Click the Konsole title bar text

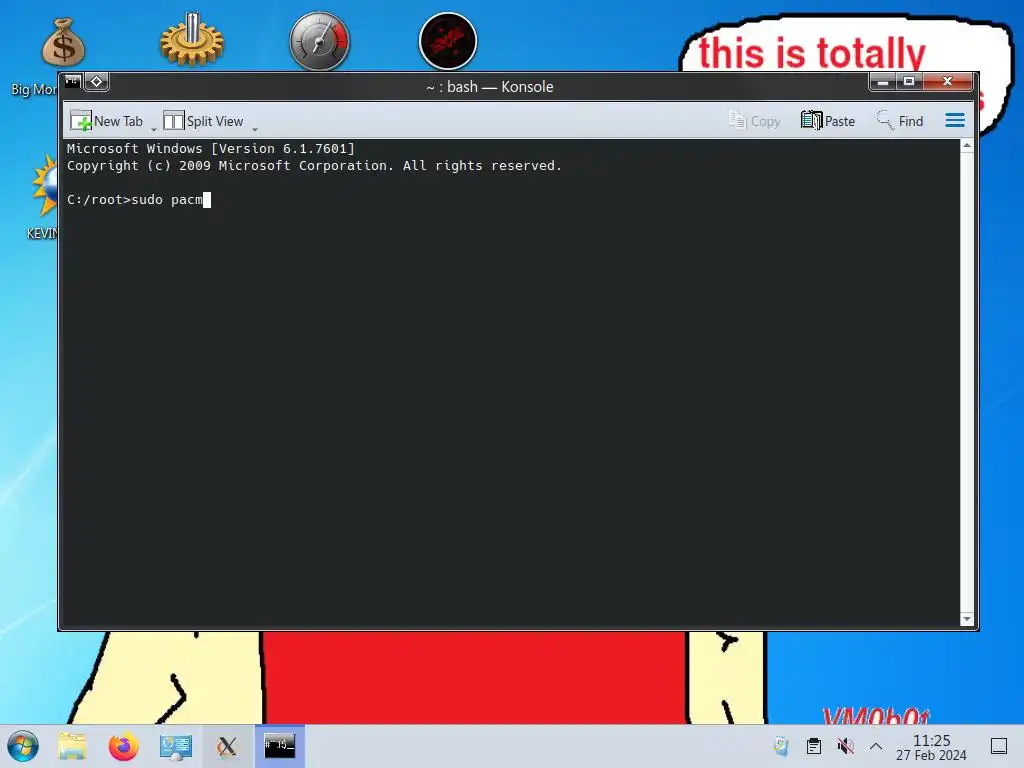(489, 87)
